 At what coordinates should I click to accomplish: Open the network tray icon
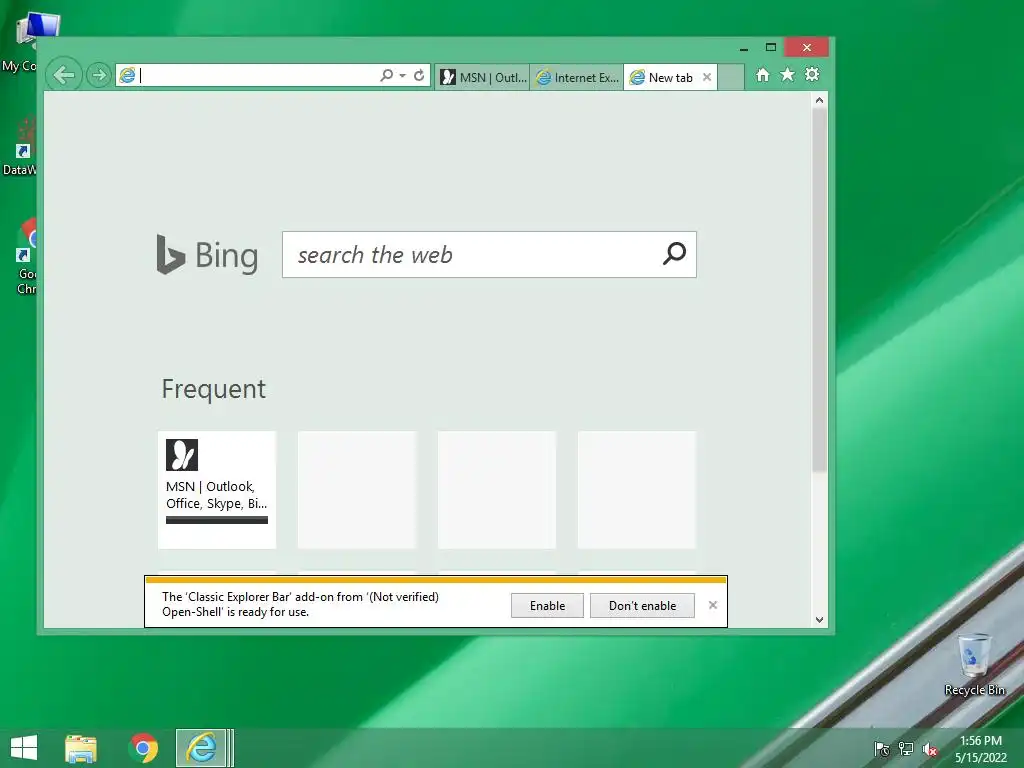click(906, 749)
